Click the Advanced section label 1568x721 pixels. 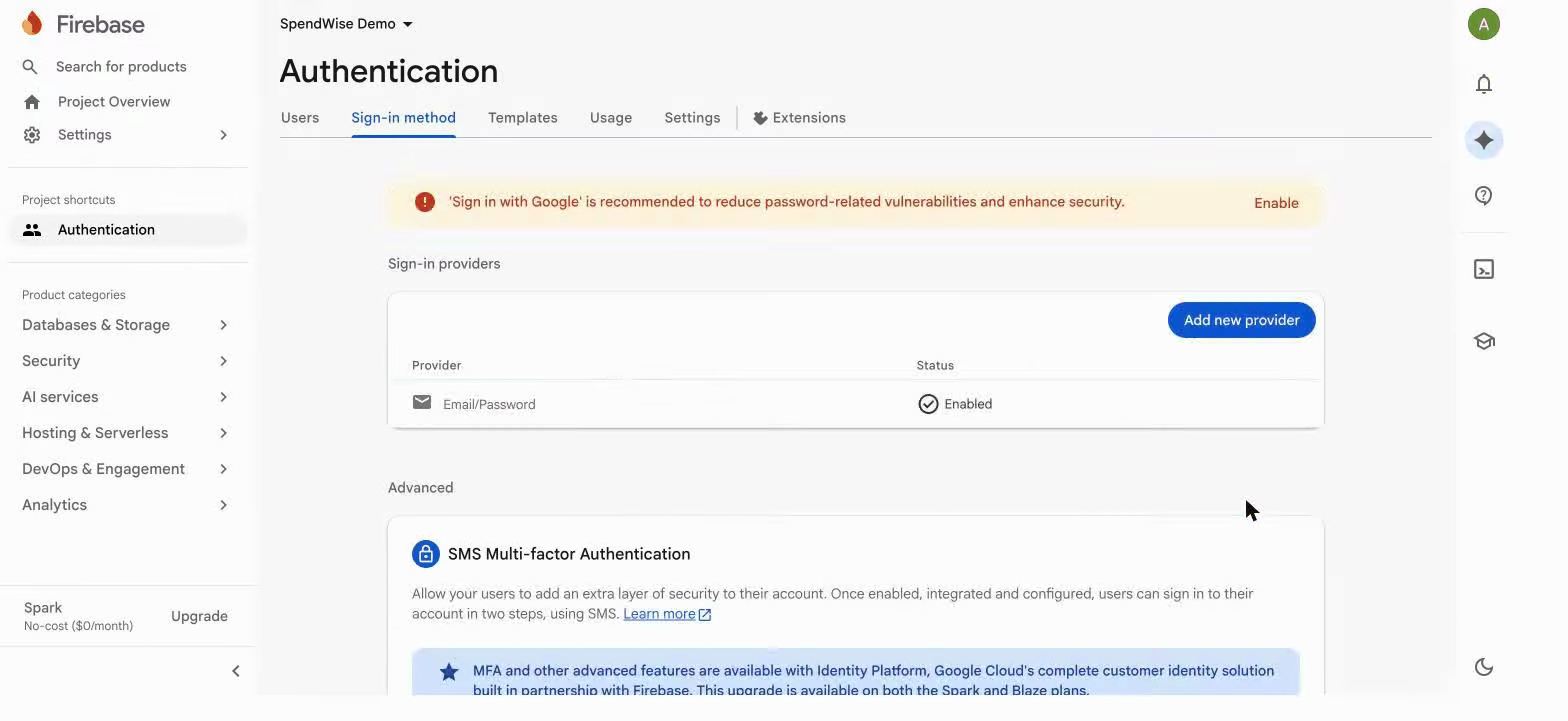pyautogui.click(x=420, y=488)
